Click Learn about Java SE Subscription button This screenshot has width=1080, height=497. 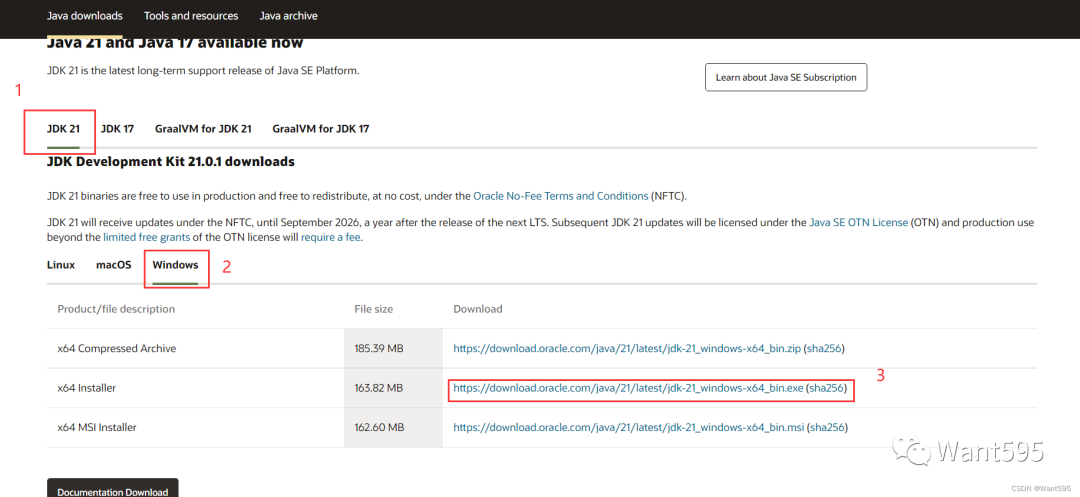point(786,77)
